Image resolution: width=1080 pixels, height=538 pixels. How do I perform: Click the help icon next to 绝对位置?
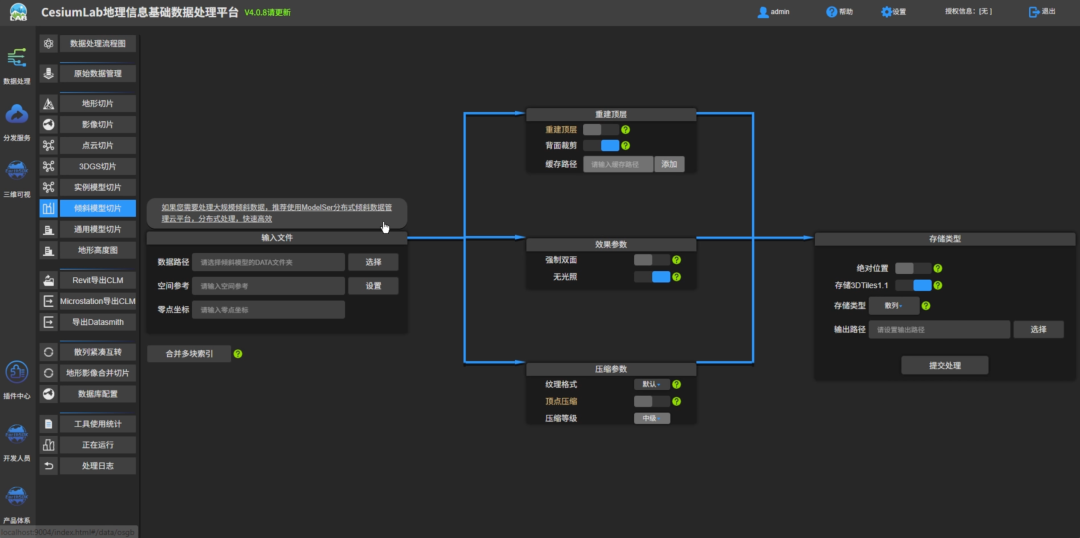click(937, 269)
